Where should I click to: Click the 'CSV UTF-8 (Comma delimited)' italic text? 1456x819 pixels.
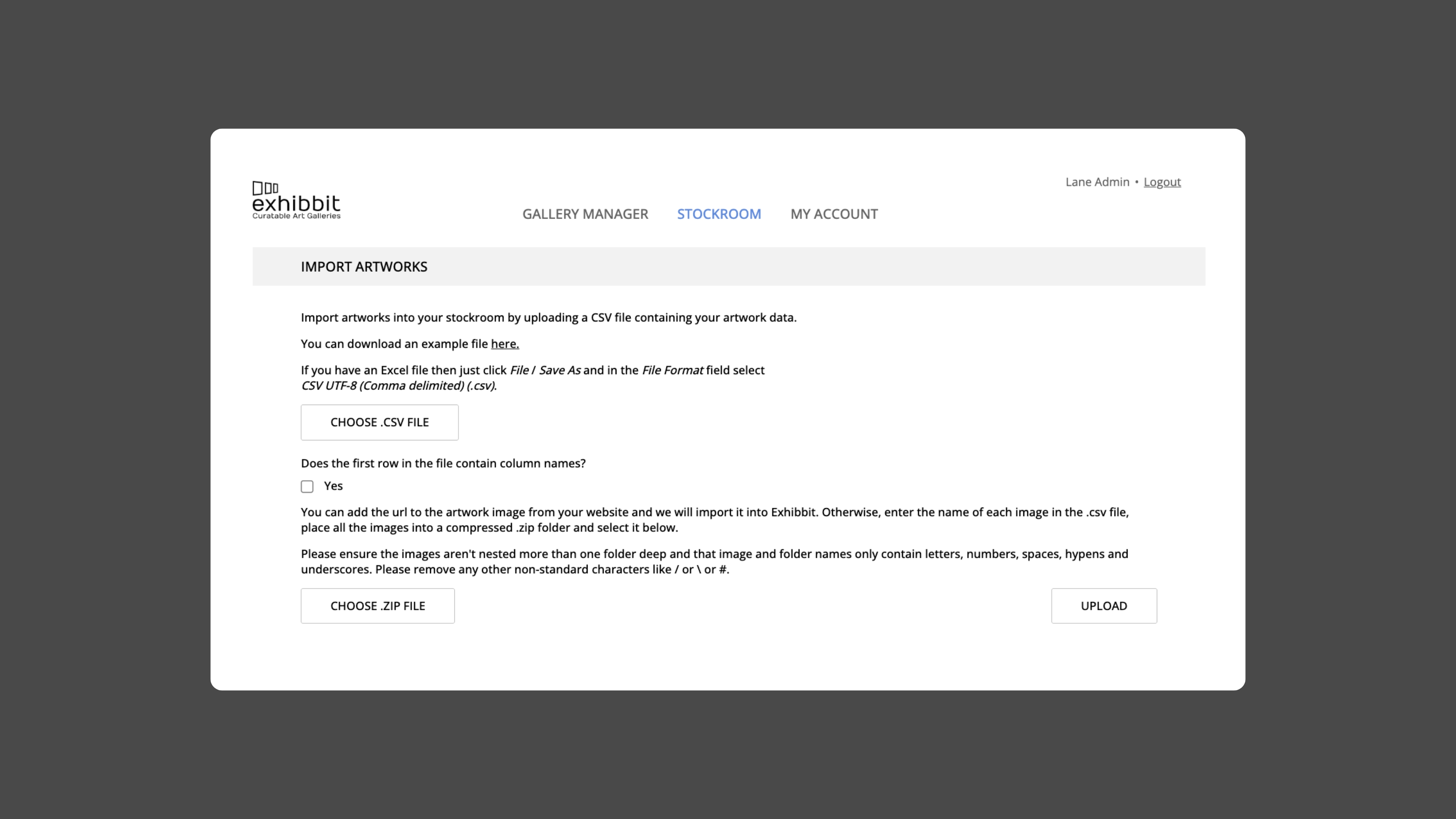(x=398, y=386)
